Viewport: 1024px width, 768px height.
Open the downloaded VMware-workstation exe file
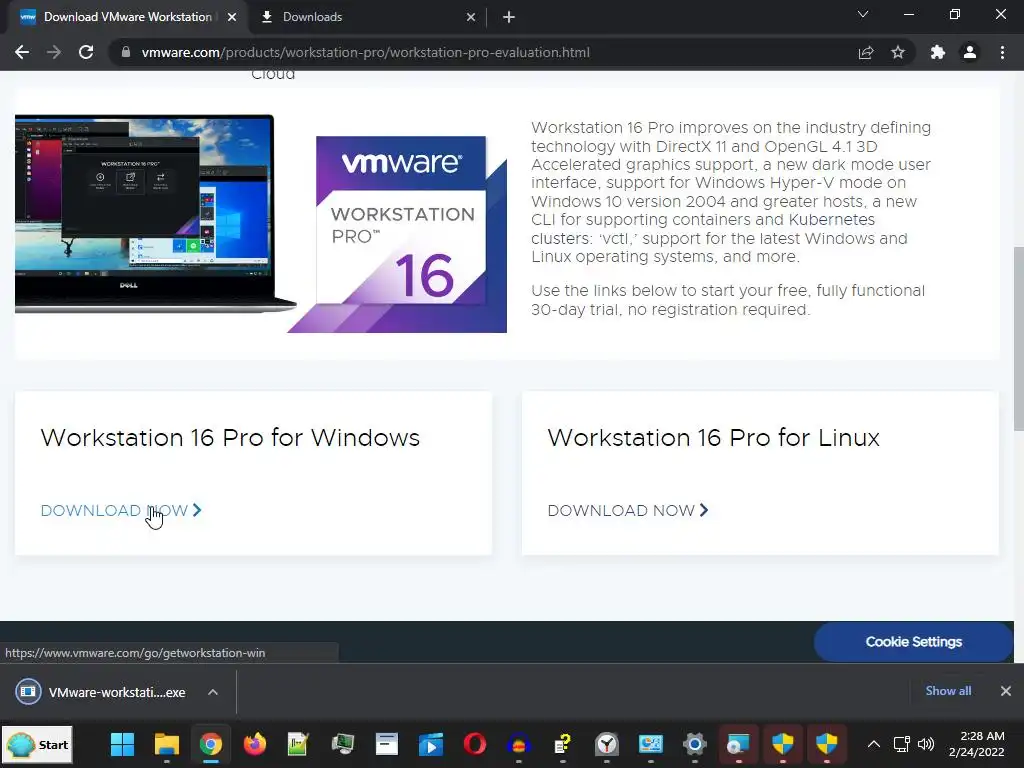(103, 692)
